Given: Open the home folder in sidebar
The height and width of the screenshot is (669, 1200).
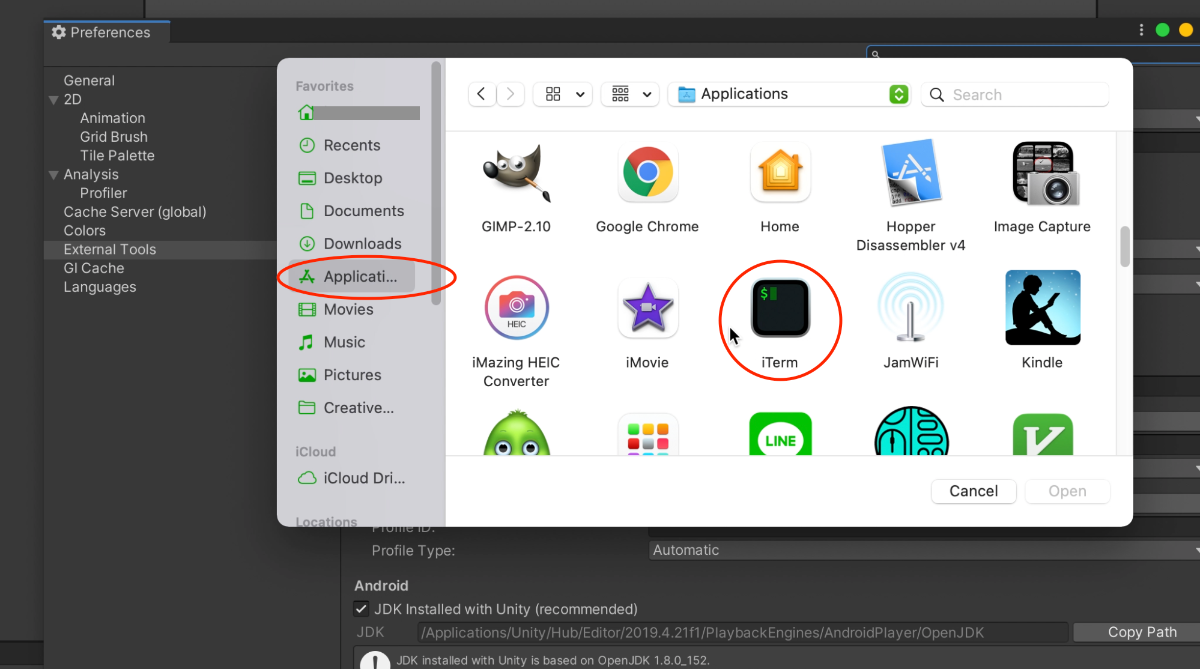Looking at the screenshot, I should pos(358,113).
